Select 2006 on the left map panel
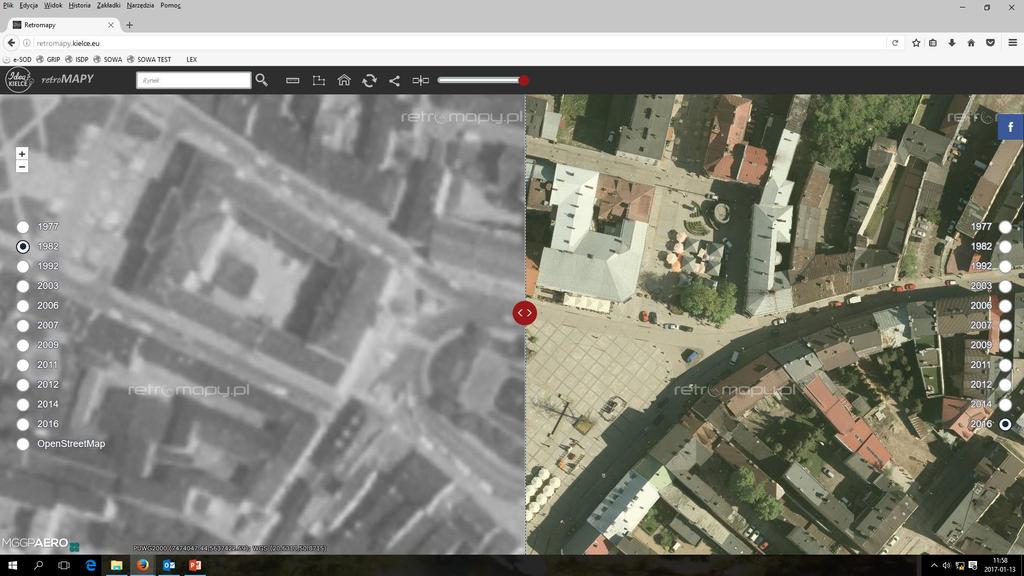1024x576 pixels. pyautogui.click(x=23, y=306)
